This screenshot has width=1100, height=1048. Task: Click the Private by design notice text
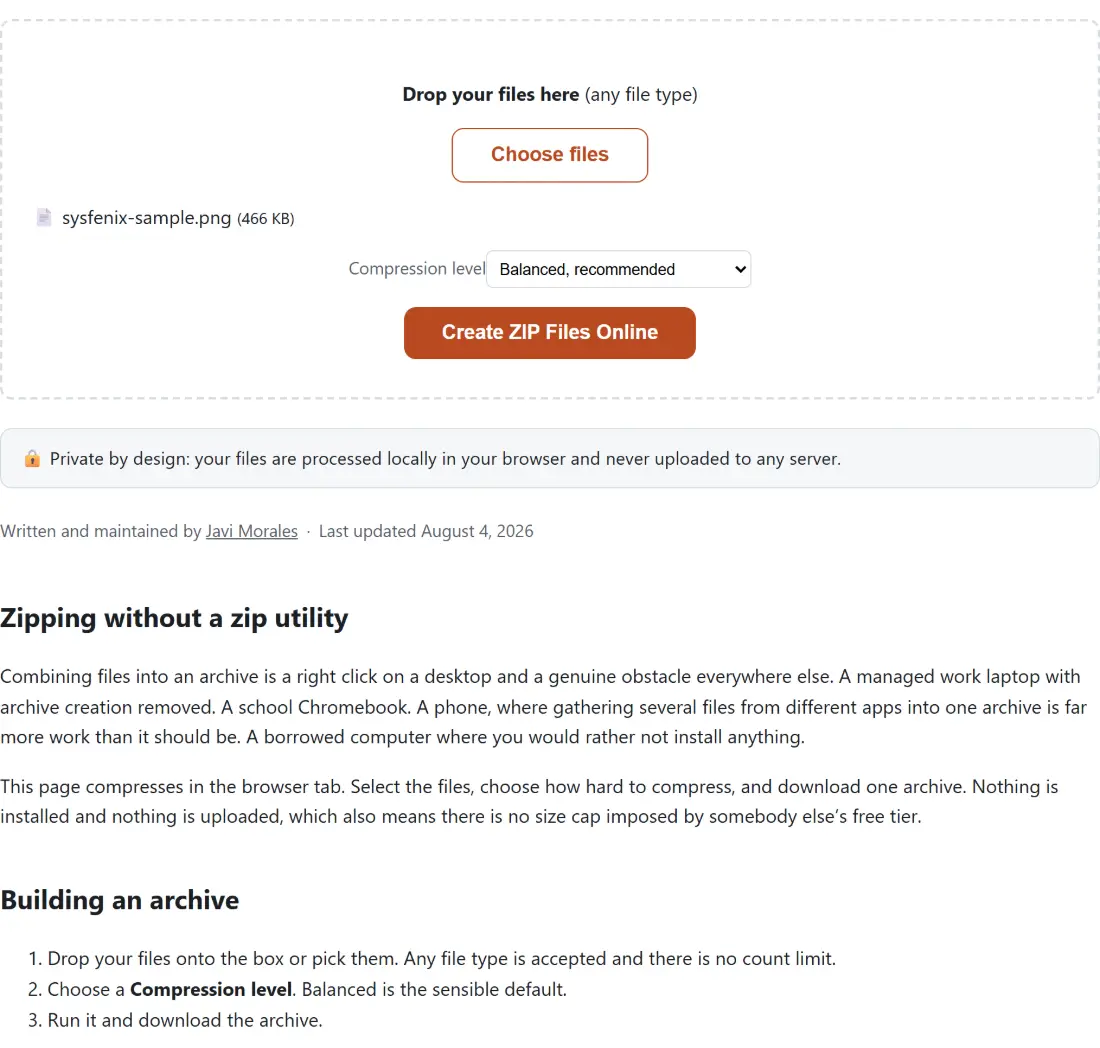(445, 459)
